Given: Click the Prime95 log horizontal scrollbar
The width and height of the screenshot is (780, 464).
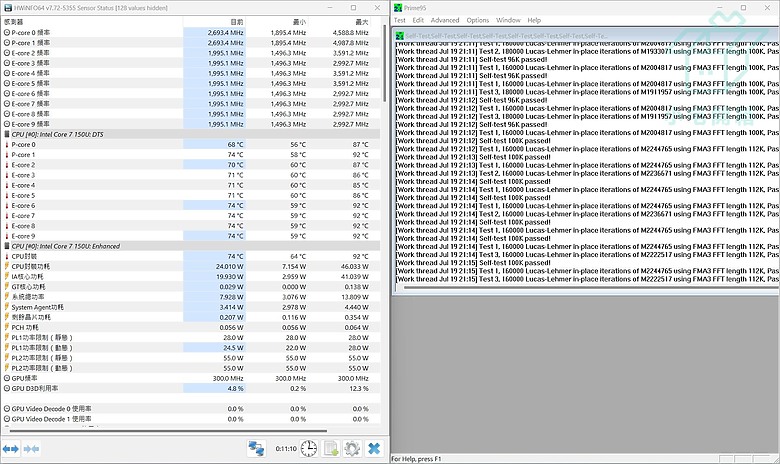Looking at the screenshot, I should 590,287.
